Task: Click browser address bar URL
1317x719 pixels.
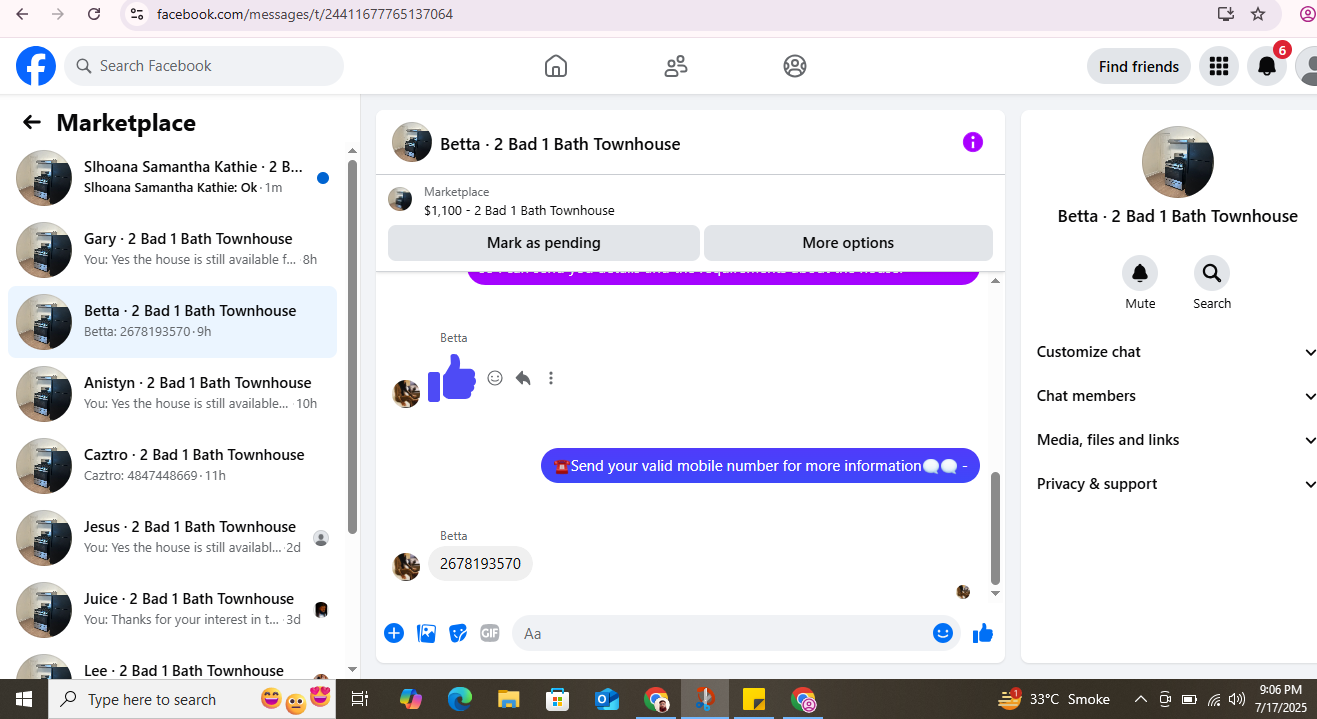Action: [305, 14]
